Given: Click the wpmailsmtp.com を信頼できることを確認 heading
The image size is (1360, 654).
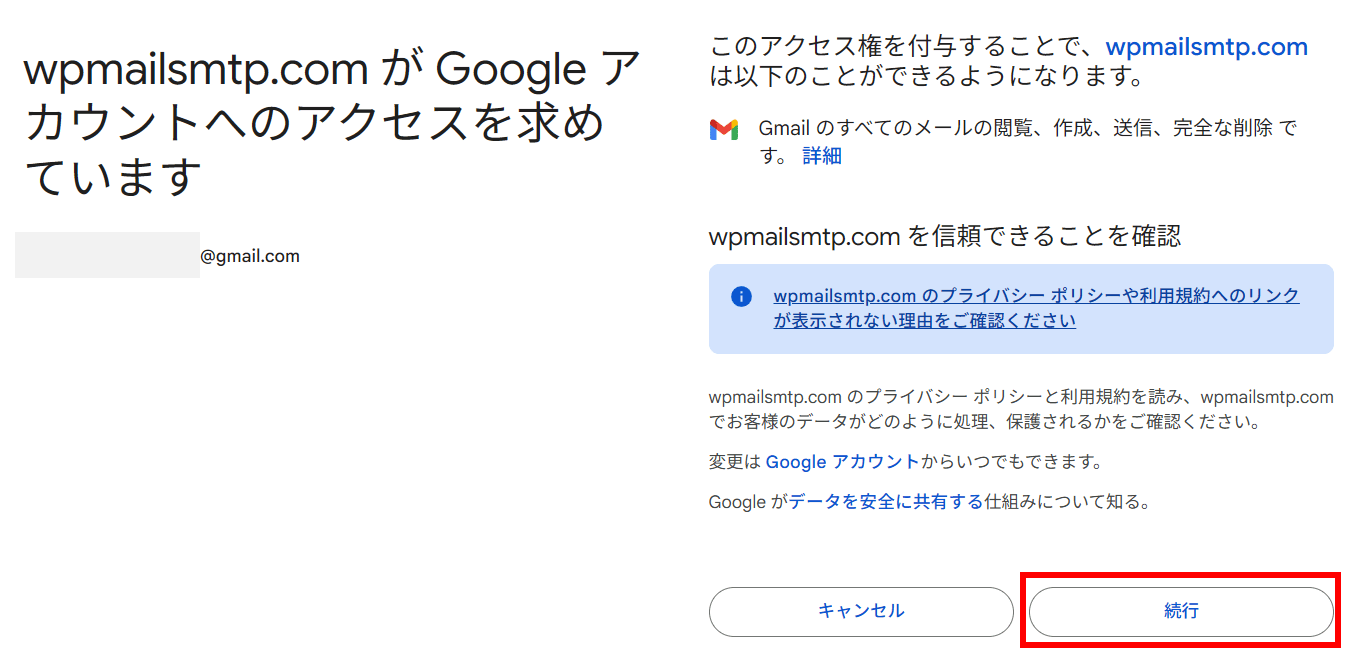Looking at the screenshot, I should point(944,236).
